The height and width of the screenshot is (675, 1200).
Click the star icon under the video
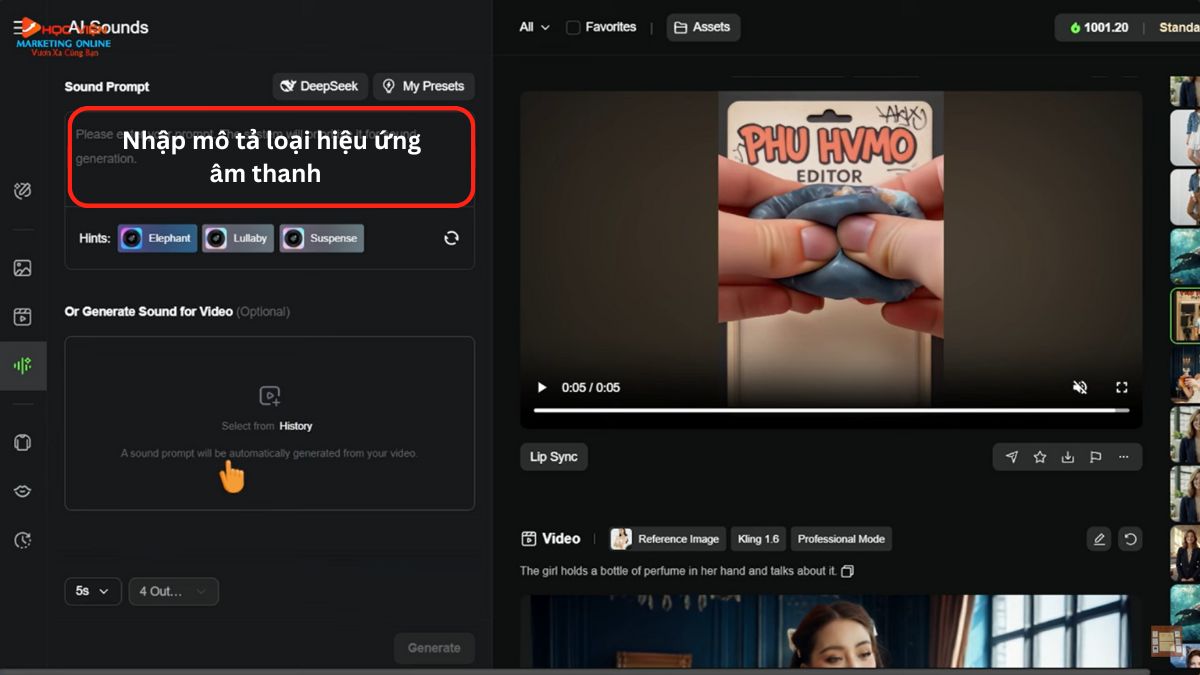coord(1040,457)
